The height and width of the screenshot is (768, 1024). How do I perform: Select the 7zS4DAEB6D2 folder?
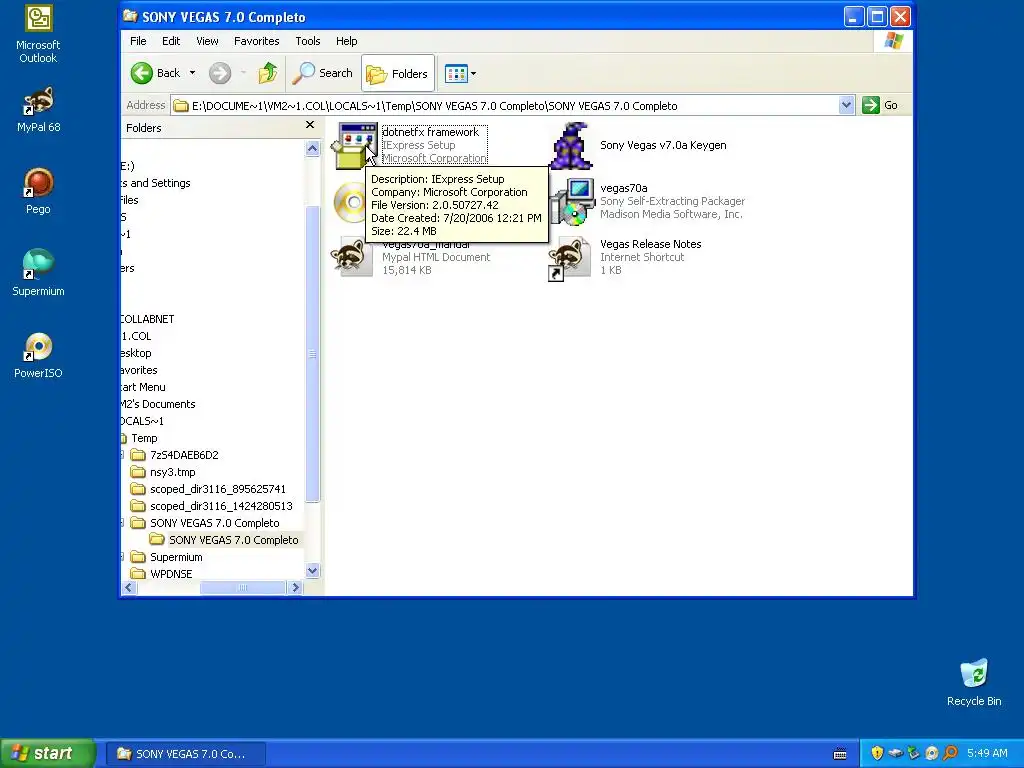click(184, 455)
